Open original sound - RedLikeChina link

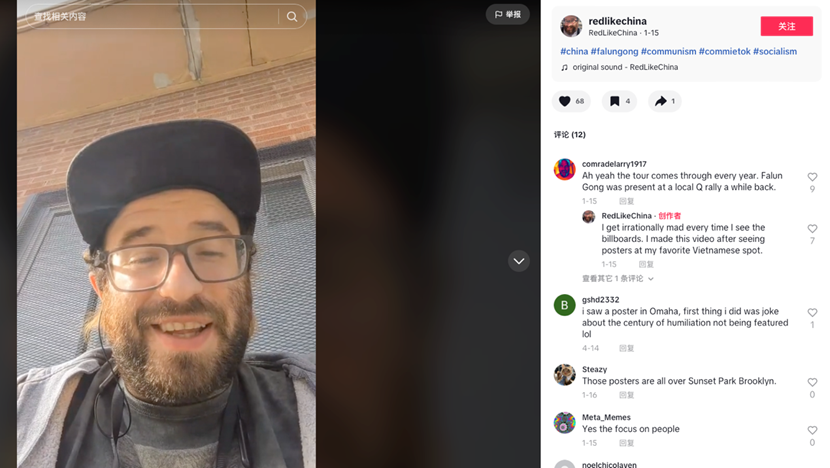[x=625, y=67]
